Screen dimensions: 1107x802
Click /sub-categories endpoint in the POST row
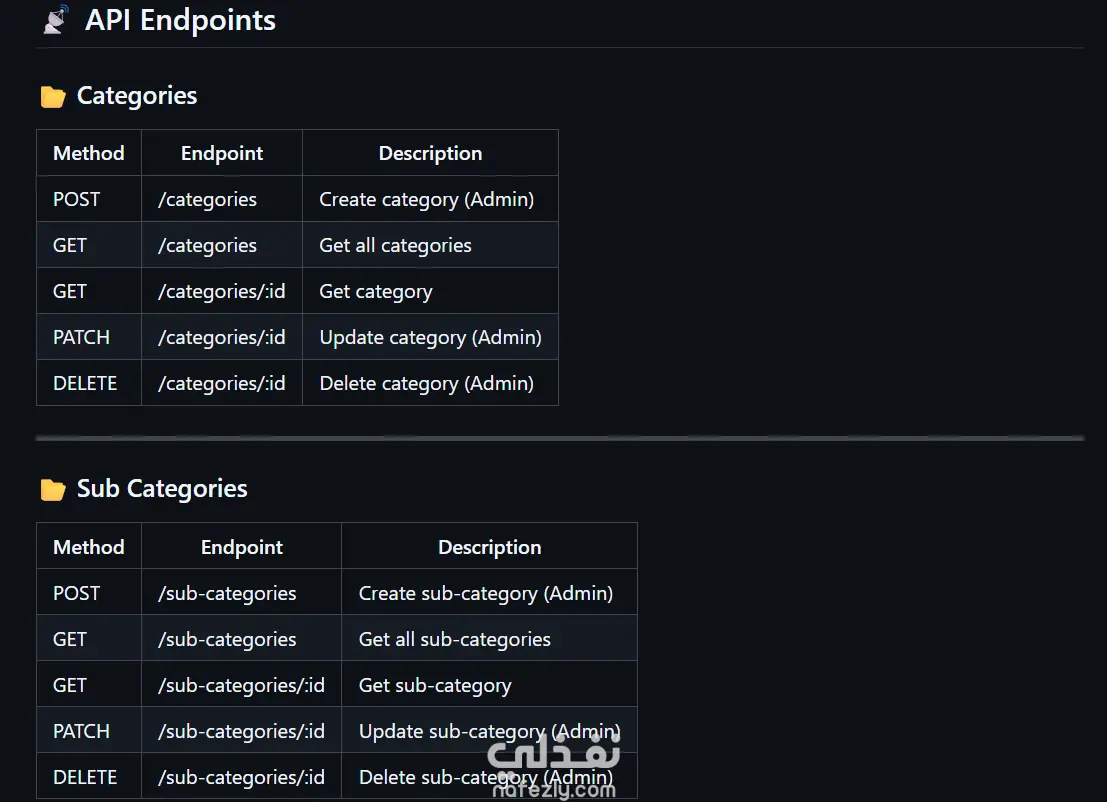tap(227, 593)
